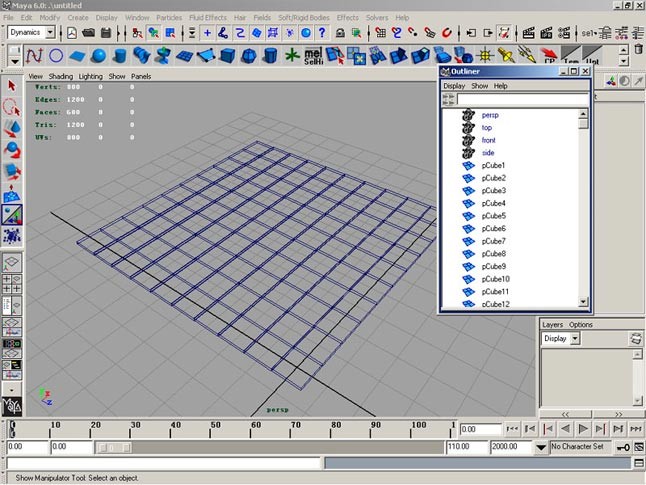Viewport: 646px width, 485px height.
Task: Open the shelf tab menu arrow
Action: click(x=14, y=62)
